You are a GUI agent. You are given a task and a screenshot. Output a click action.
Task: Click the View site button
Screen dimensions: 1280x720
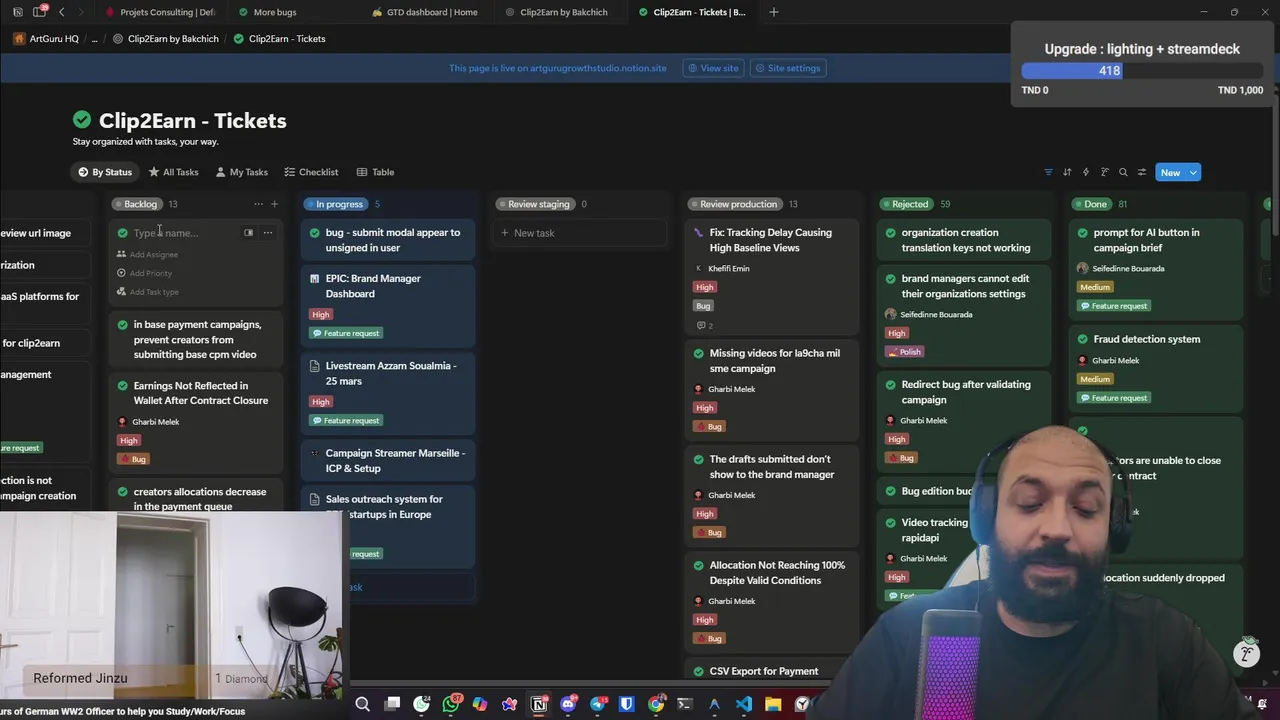click(712, 68)
